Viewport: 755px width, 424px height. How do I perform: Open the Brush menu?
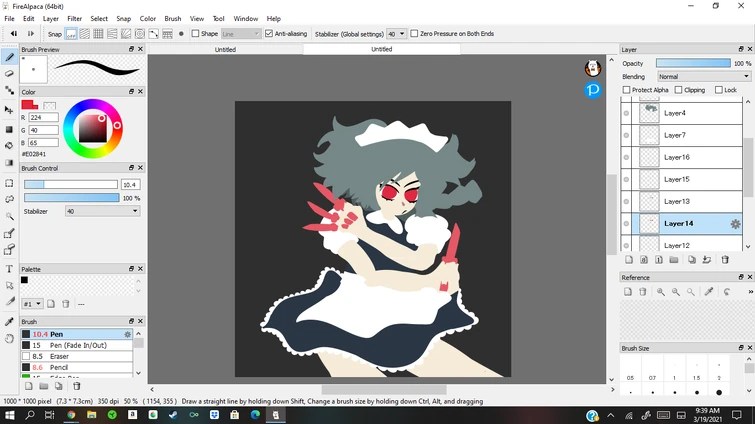tap(172, 19)
